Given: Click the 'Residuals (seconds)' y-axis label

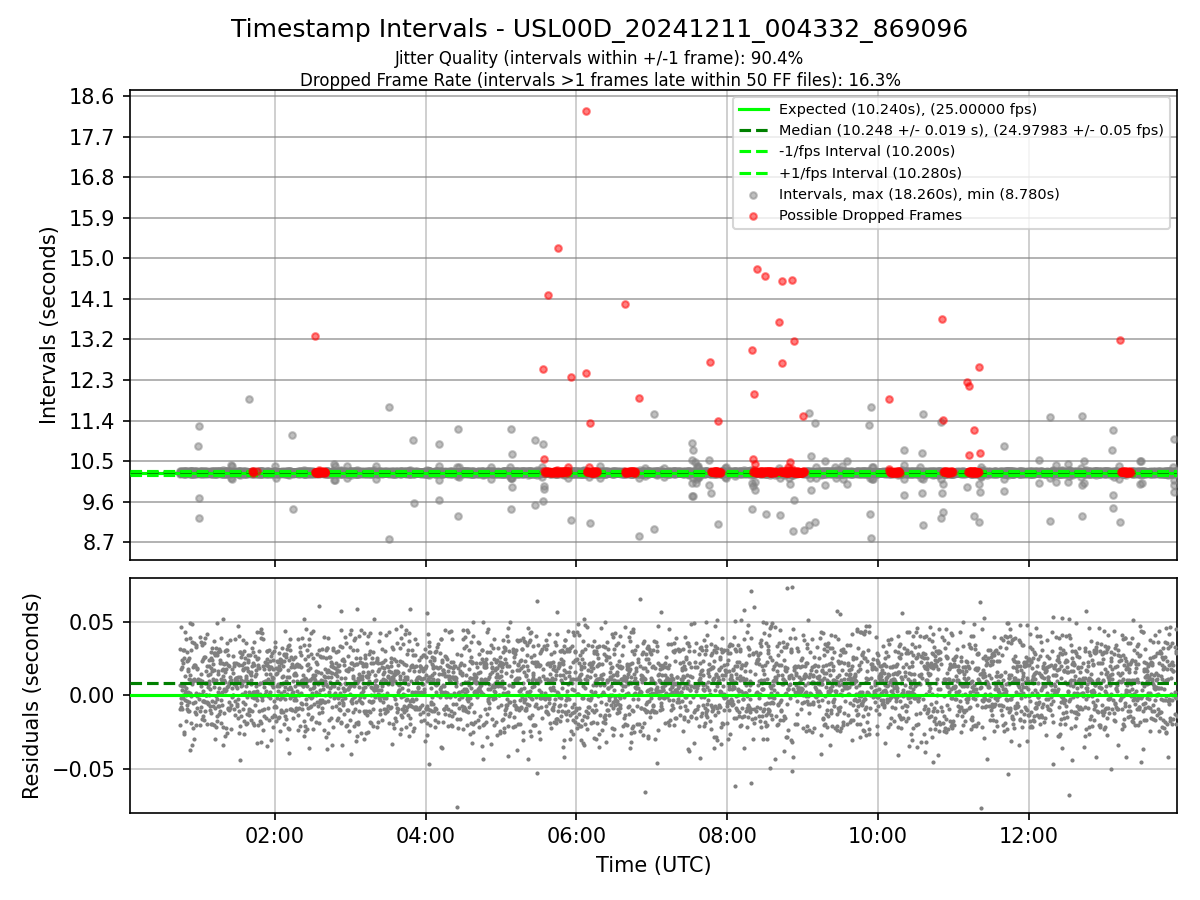Looking at the screenshot, I should pyautogui.click(x=31, y=696).
